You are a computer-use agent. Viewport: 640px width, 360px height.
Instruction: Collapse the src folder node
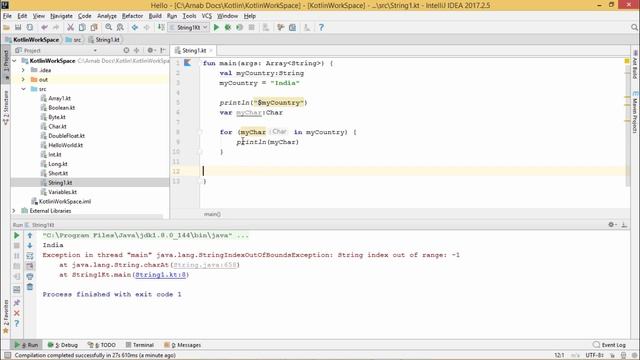23,89
